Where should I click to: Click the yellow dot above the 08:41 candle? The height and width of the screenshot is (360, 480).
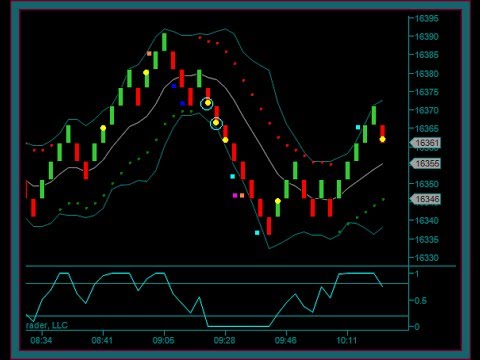pos(103,128)
